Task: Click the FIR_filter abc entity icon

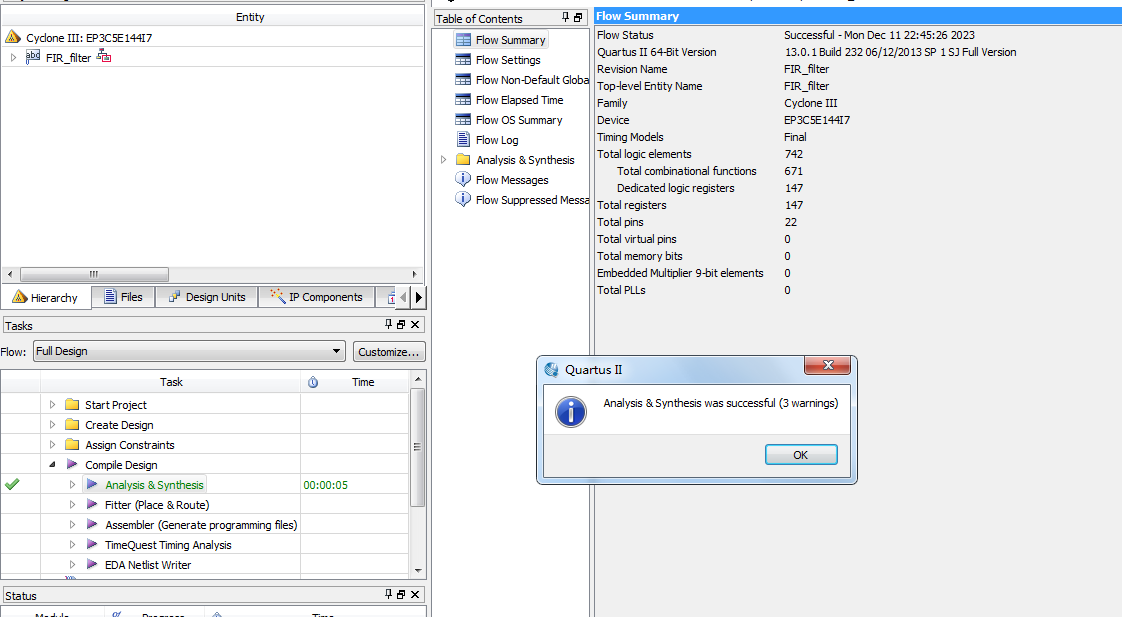Action: 33,57
